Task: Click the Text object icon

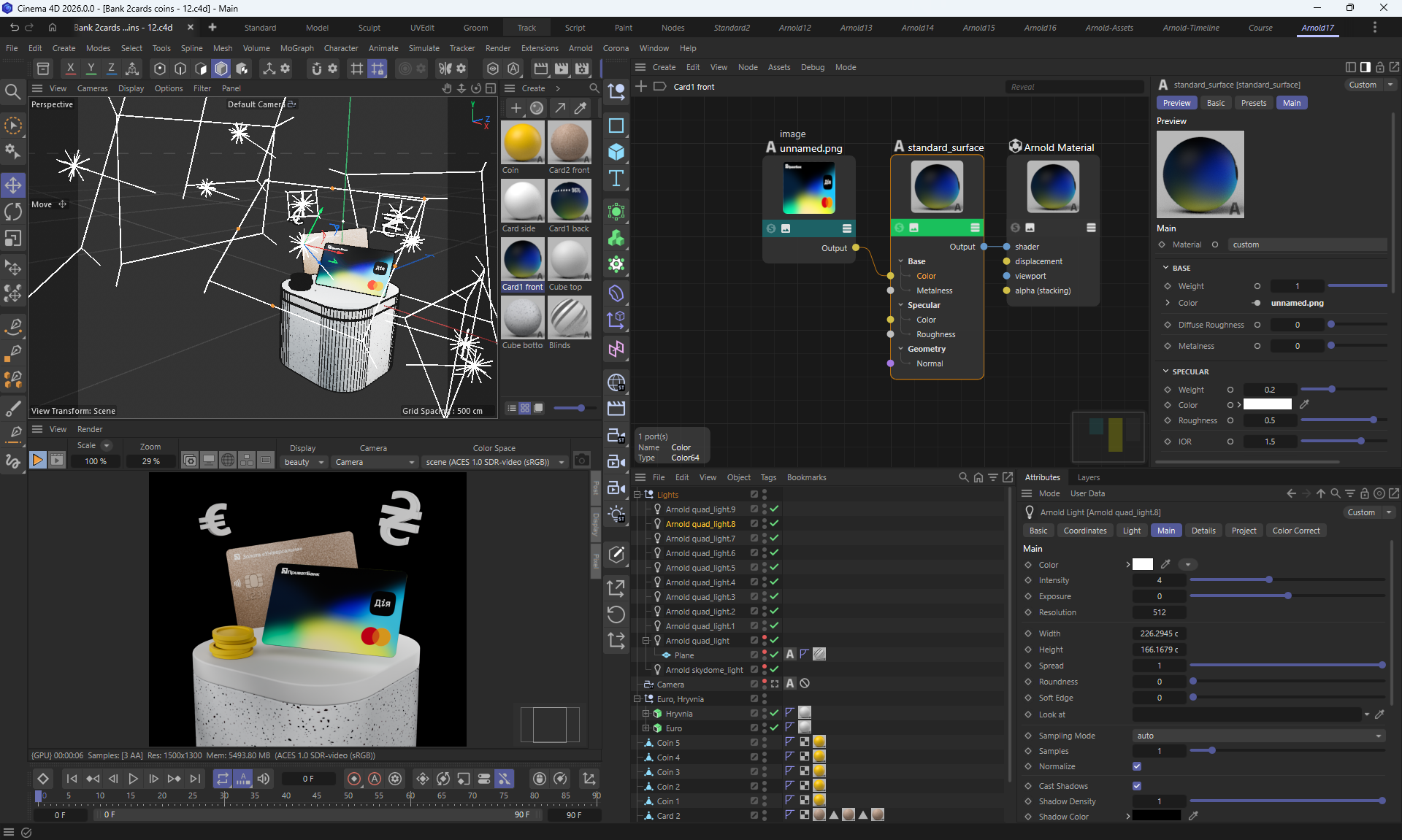Action: tap(616, 178)
